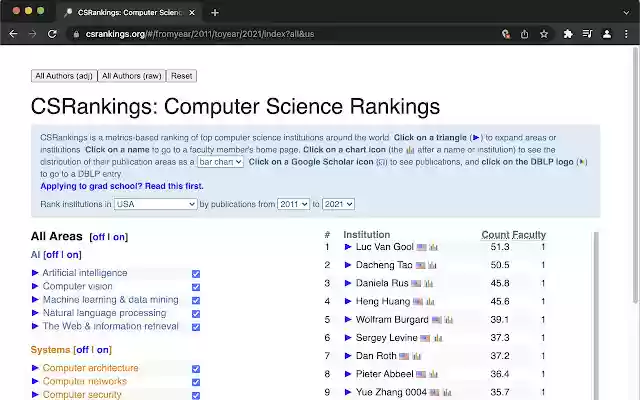Screen dimensions: 640x400
Task: Turn Systems areas on
Action: (x=102, y=350)
